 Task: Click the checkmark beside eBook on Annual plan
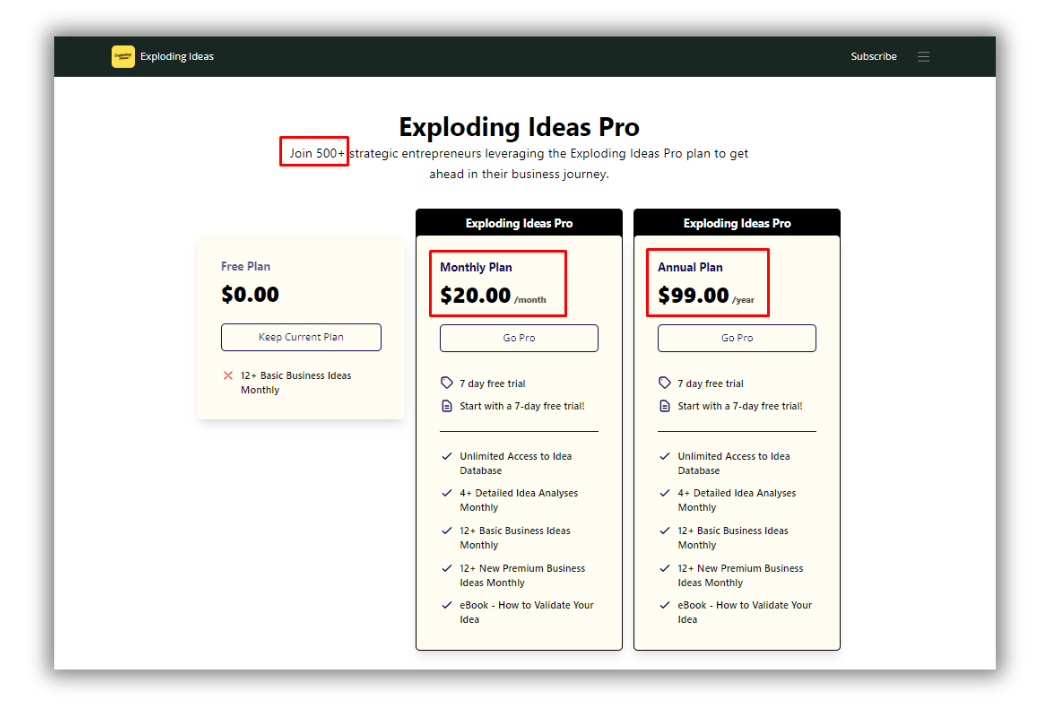[x=664, y=604]
